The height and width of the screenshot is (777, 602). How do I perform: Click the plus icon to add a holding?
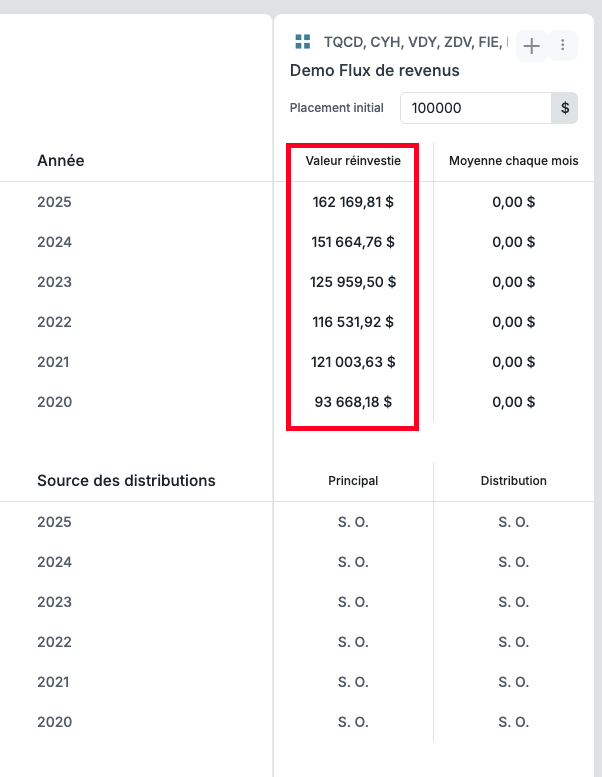point(532,45)
